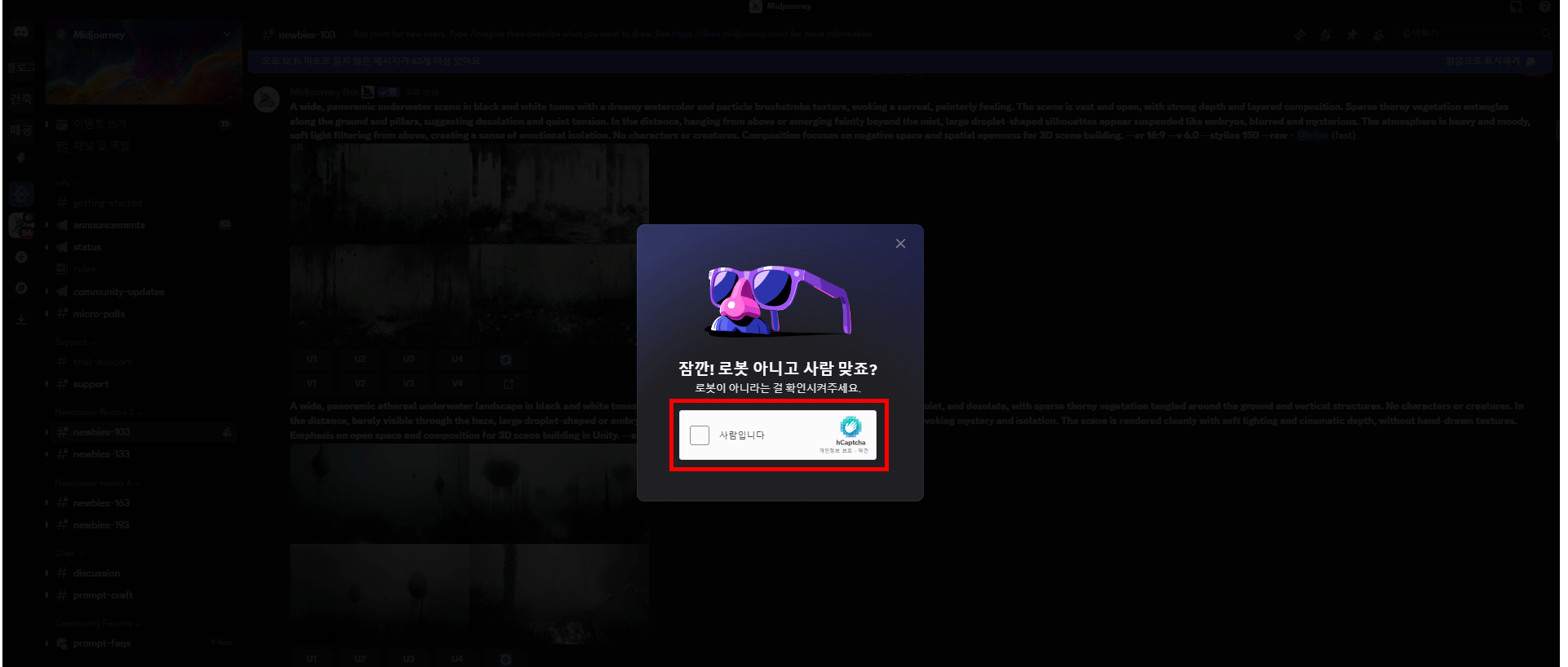
Task: Collapse the Newcomer Rooms 3 category
Action: [x=98, y=412]
